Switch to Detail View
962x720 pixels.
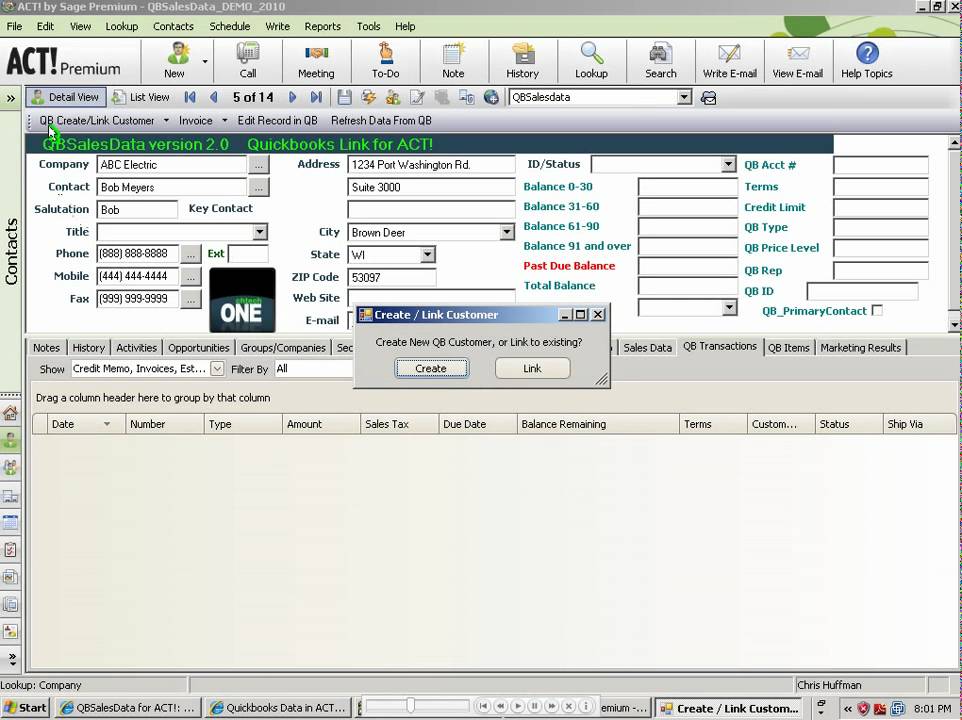click(66, 97)
